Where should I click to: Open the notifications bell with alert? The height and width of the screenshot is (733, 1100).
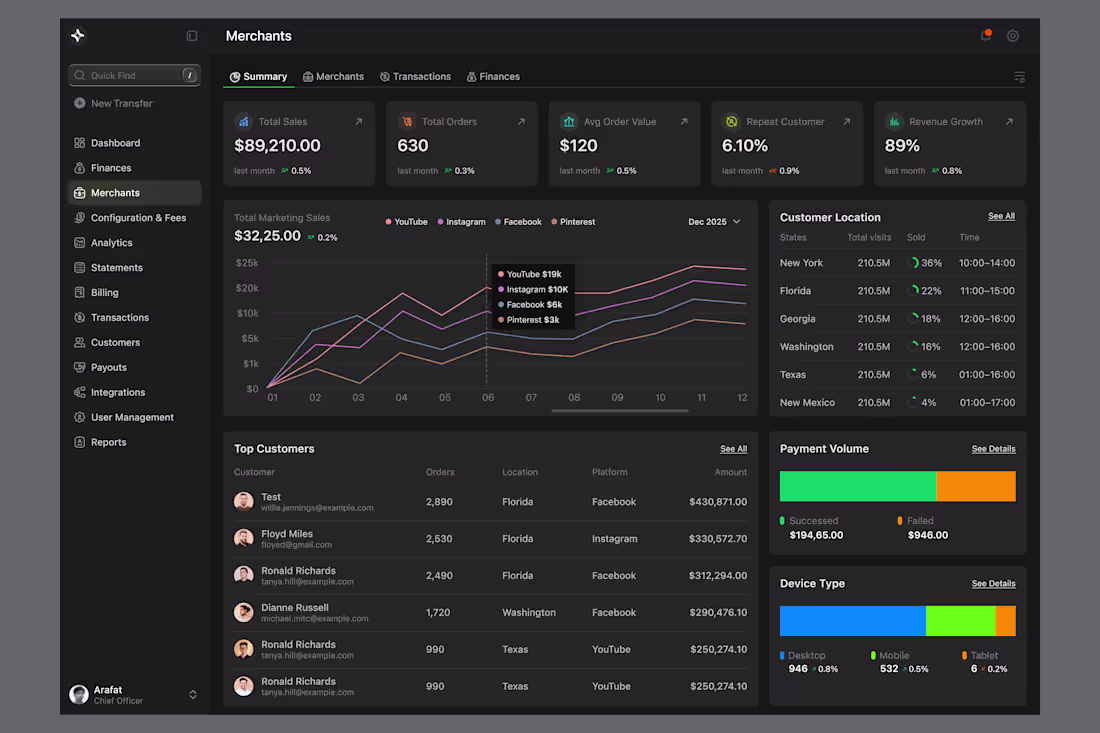click(x=985, y=35)
